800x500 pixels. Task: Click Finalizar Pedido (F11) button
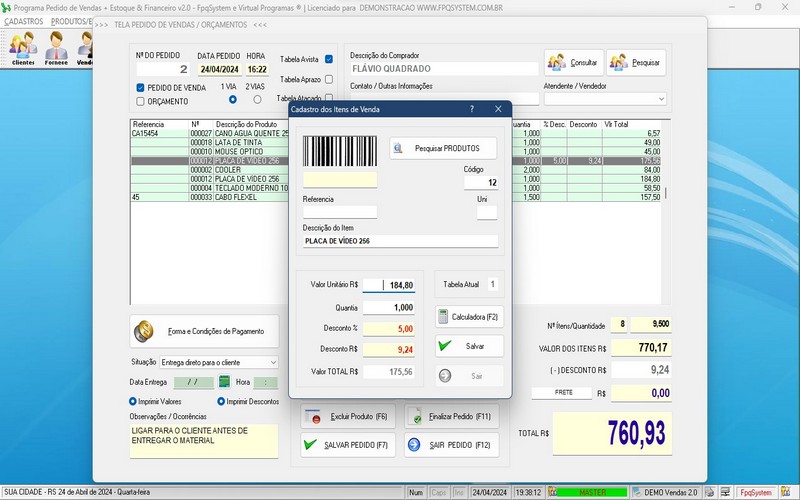[452, 416]
